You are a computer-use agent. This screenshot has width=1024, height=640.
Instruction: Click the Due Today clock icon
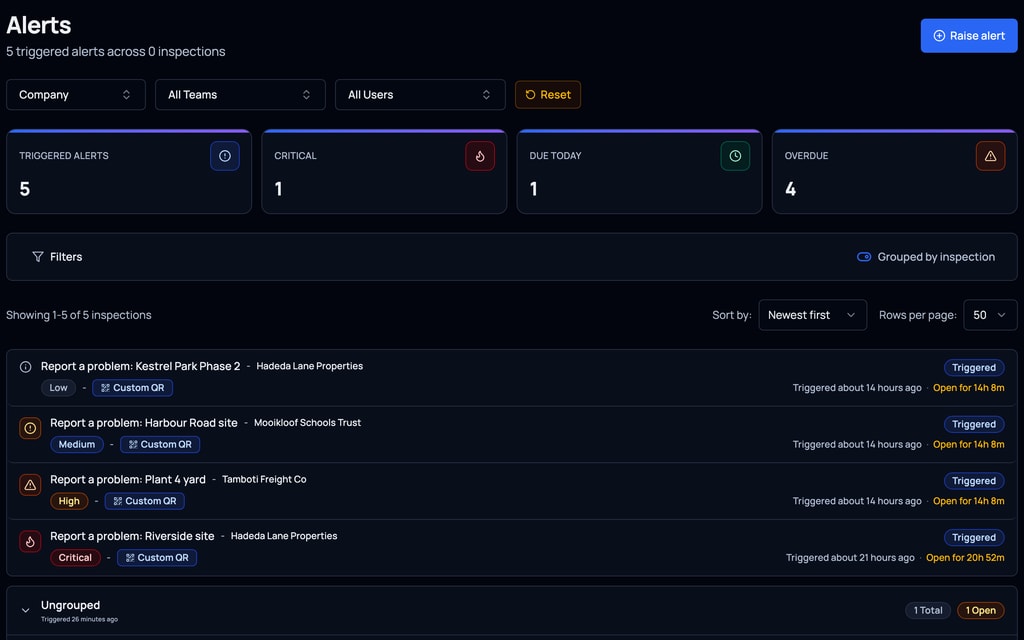735,156
